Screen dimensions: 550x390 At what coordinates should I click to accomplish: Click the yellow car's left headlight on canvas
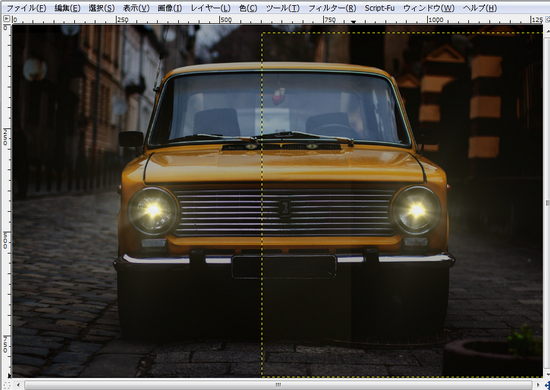[x=153, y=210]
